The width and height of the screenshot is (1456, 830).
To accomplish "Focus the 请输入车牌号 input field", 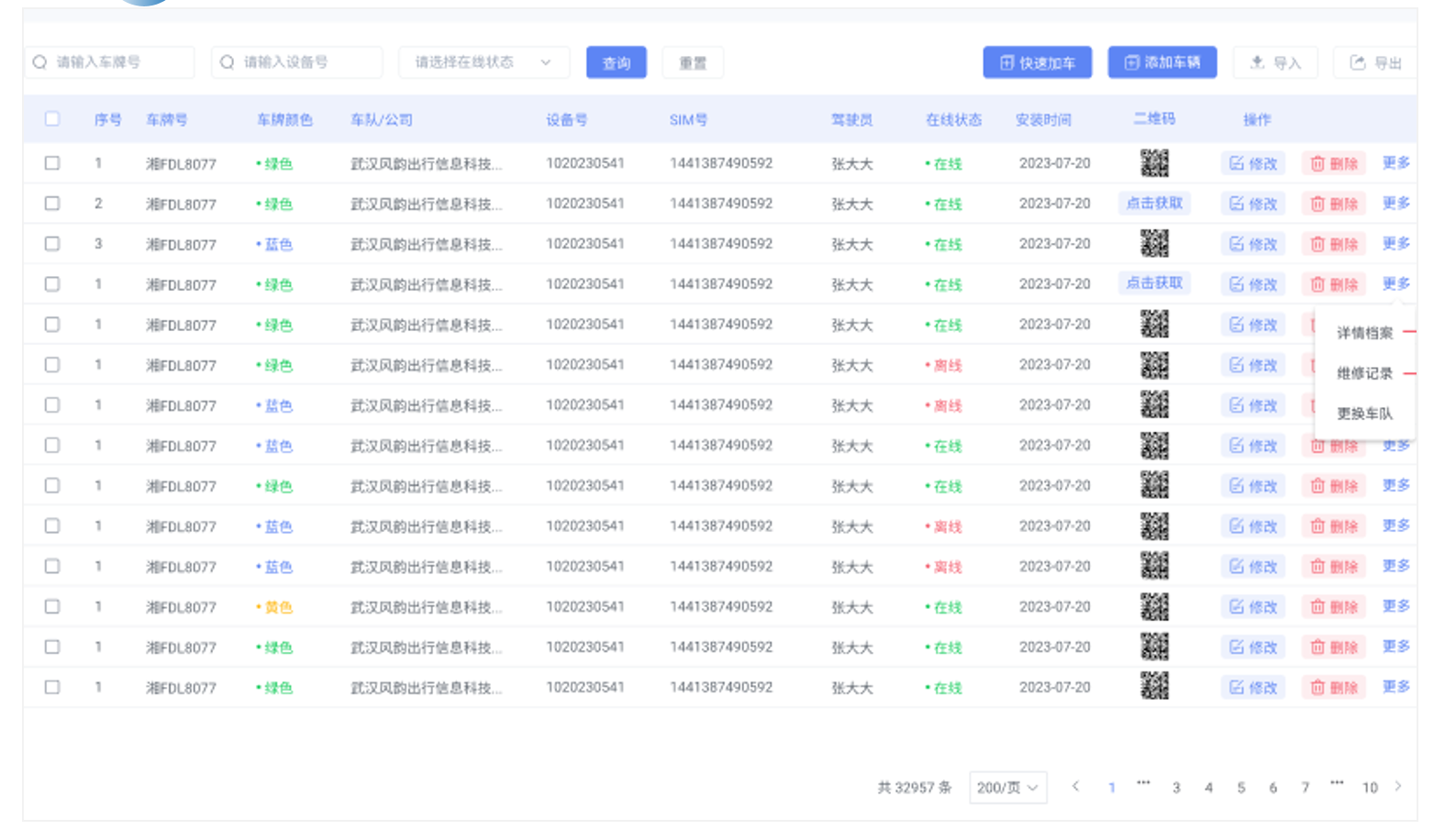I will pyautogui.click(x=110, y=62).
